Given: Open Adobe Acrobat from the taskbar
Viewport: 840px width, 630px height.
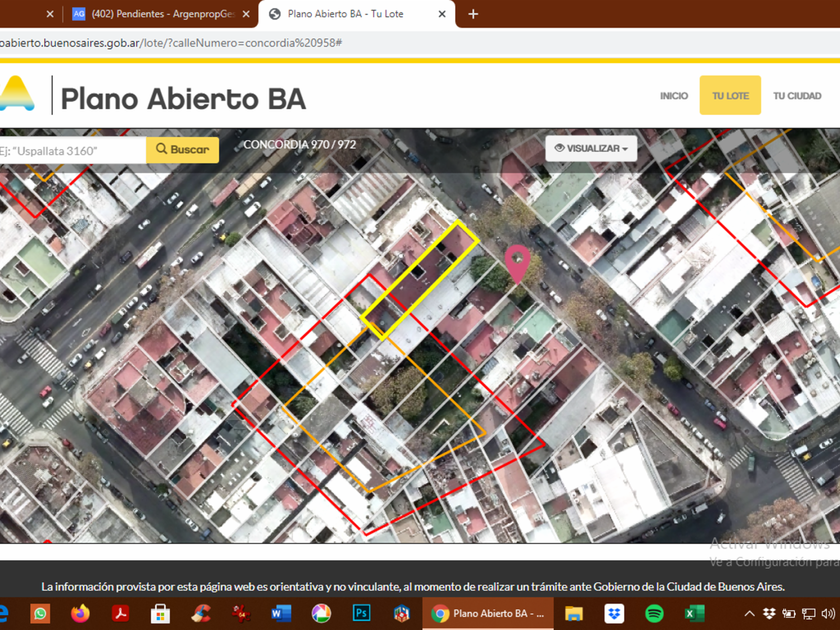Looking at the screenshot, I should coord(120,613).
